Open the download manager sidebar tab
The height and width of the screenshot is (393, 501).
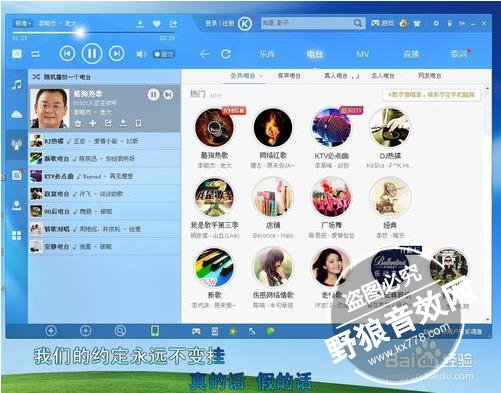click(x=17, y=205)
